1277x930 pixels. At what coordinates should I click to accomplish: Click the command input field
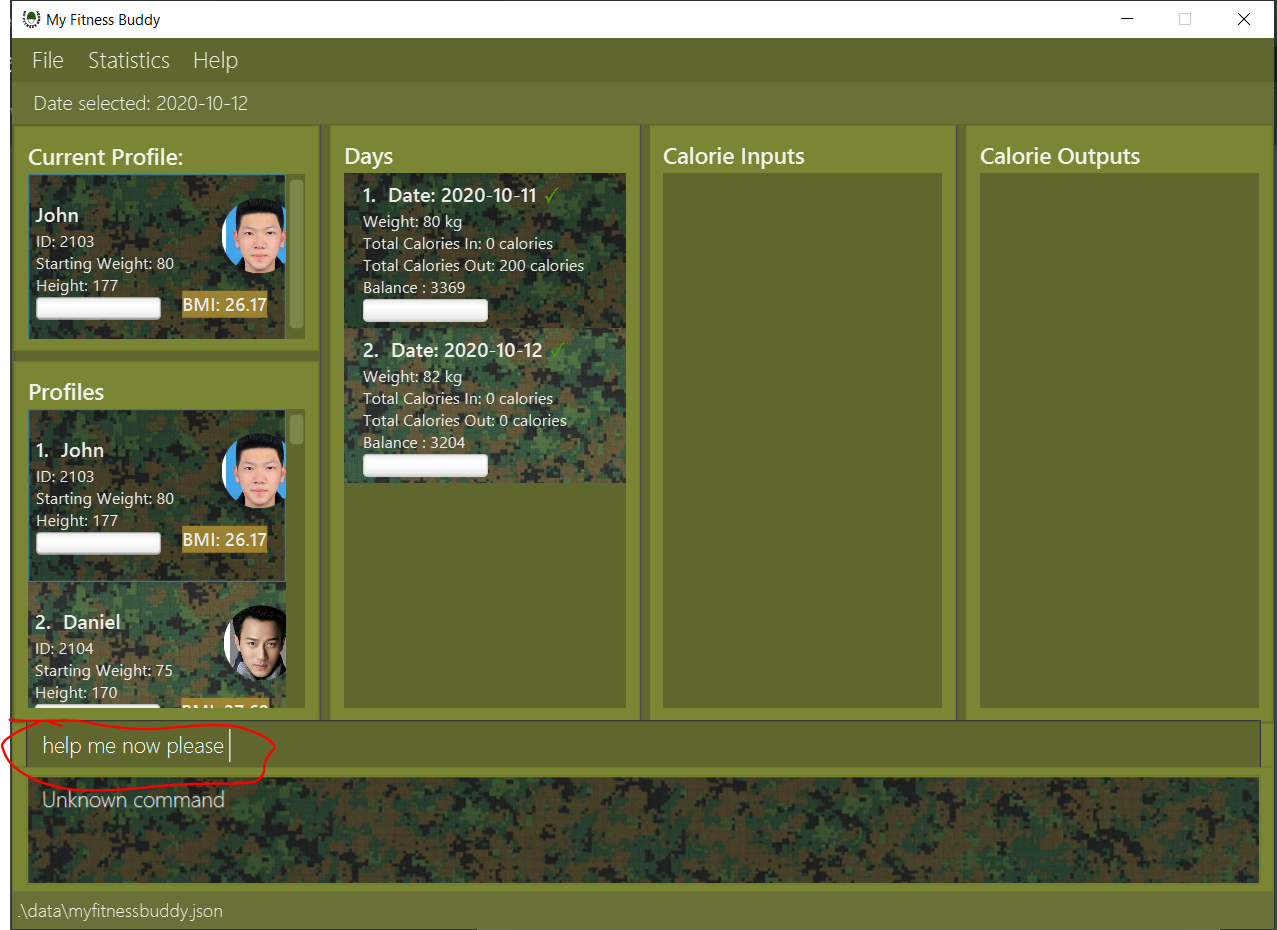643,746
